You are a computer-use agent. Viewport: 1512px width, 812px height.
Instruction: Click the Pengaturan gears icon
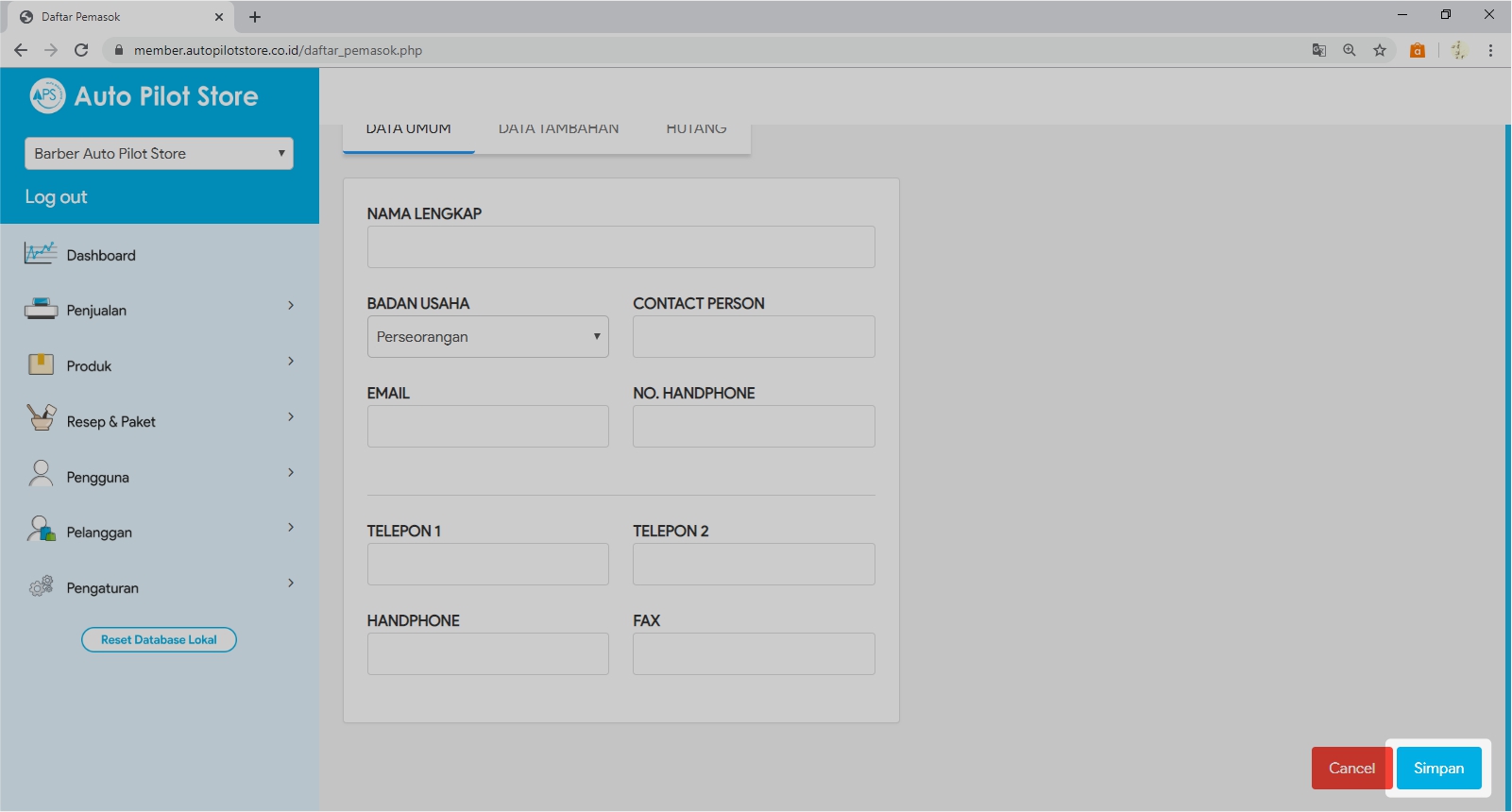41,586
